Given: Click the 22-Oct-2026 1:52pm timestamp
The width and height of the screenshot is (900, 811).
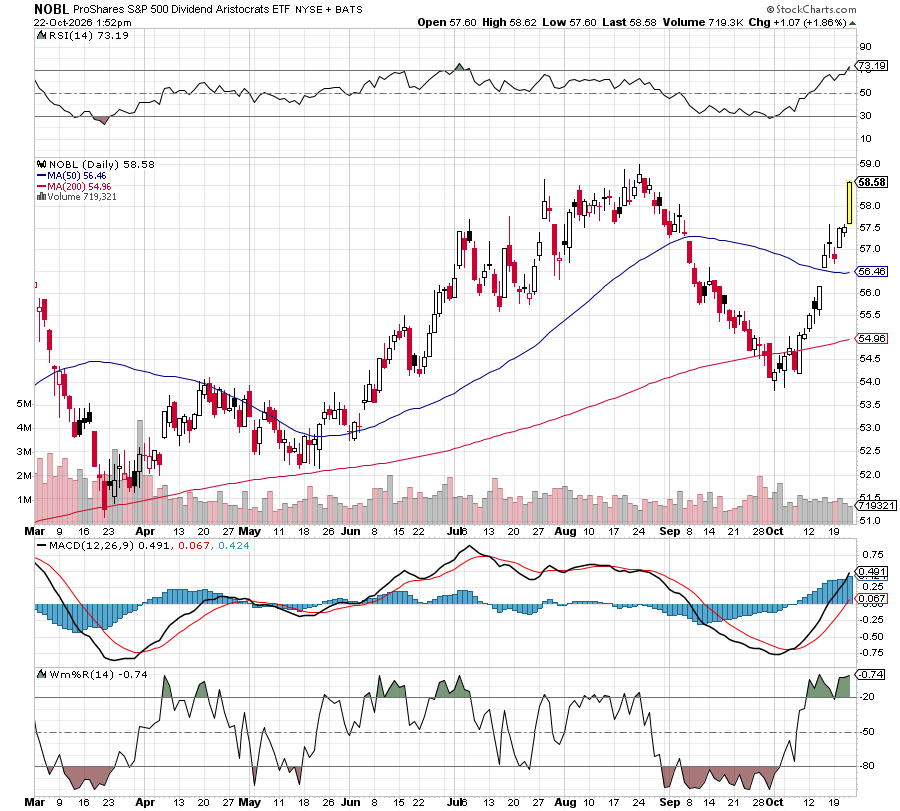Looking at the screenshot, I should click(x=83, y=23).
